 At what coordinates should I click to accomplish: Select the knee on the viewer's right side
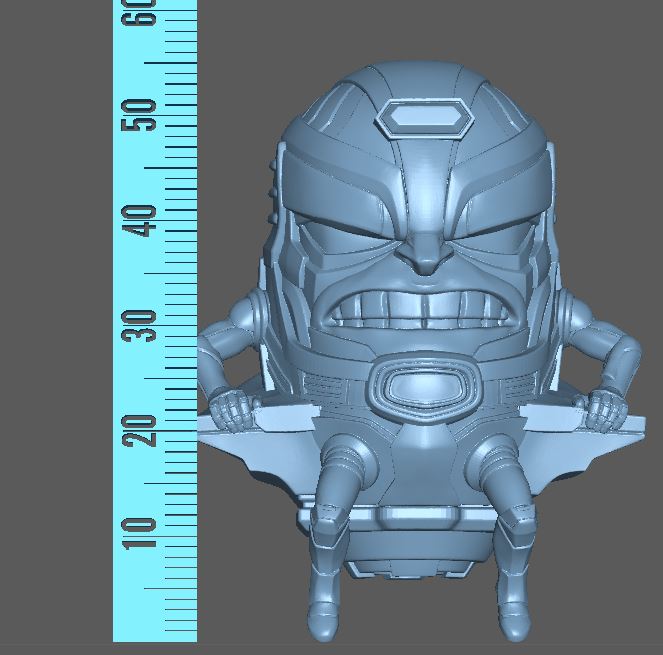point(497,466)
